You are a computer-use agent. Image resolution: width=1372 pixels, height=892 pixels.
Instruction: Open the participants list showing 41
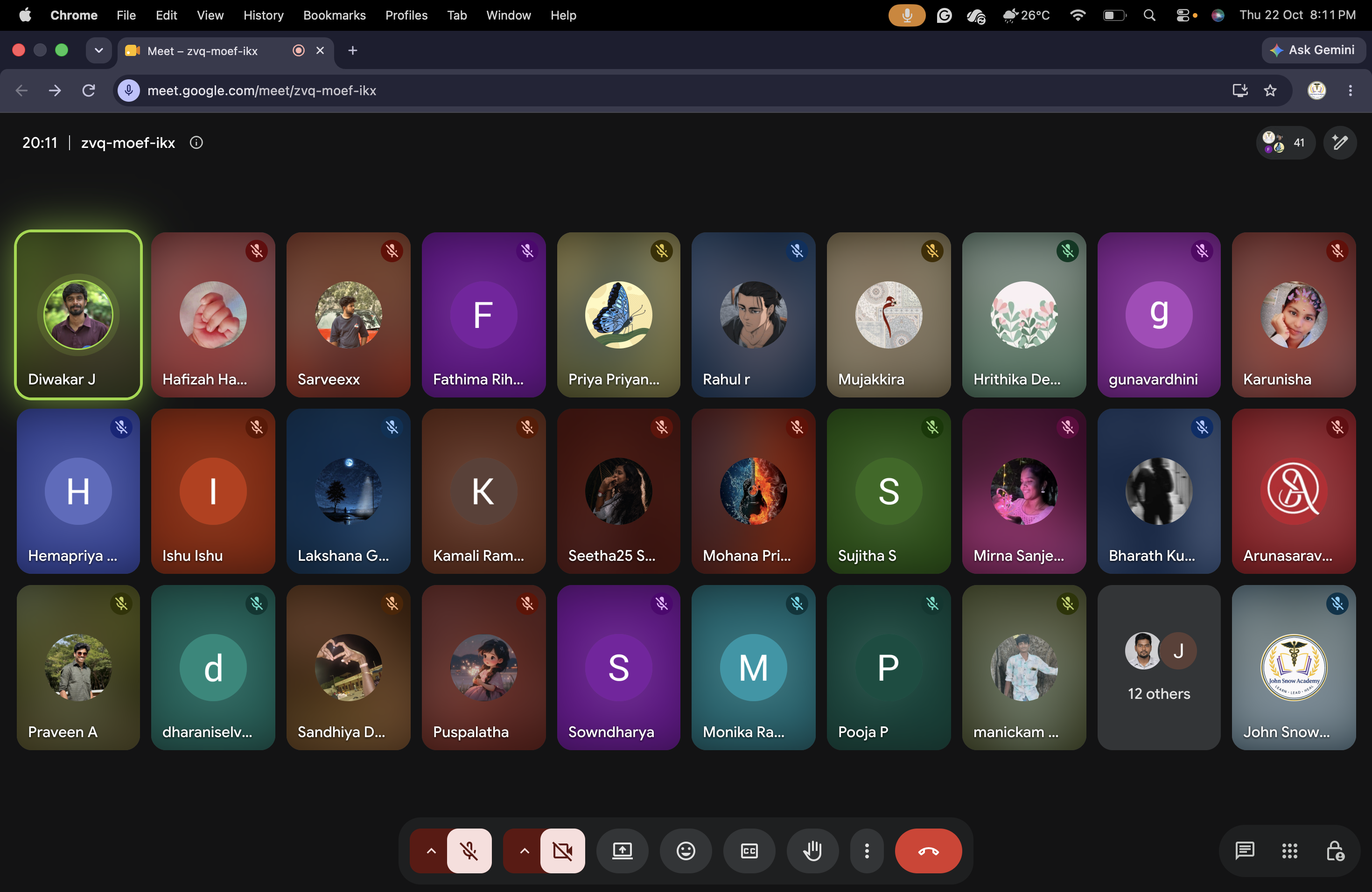click(x=1285, y=142)
